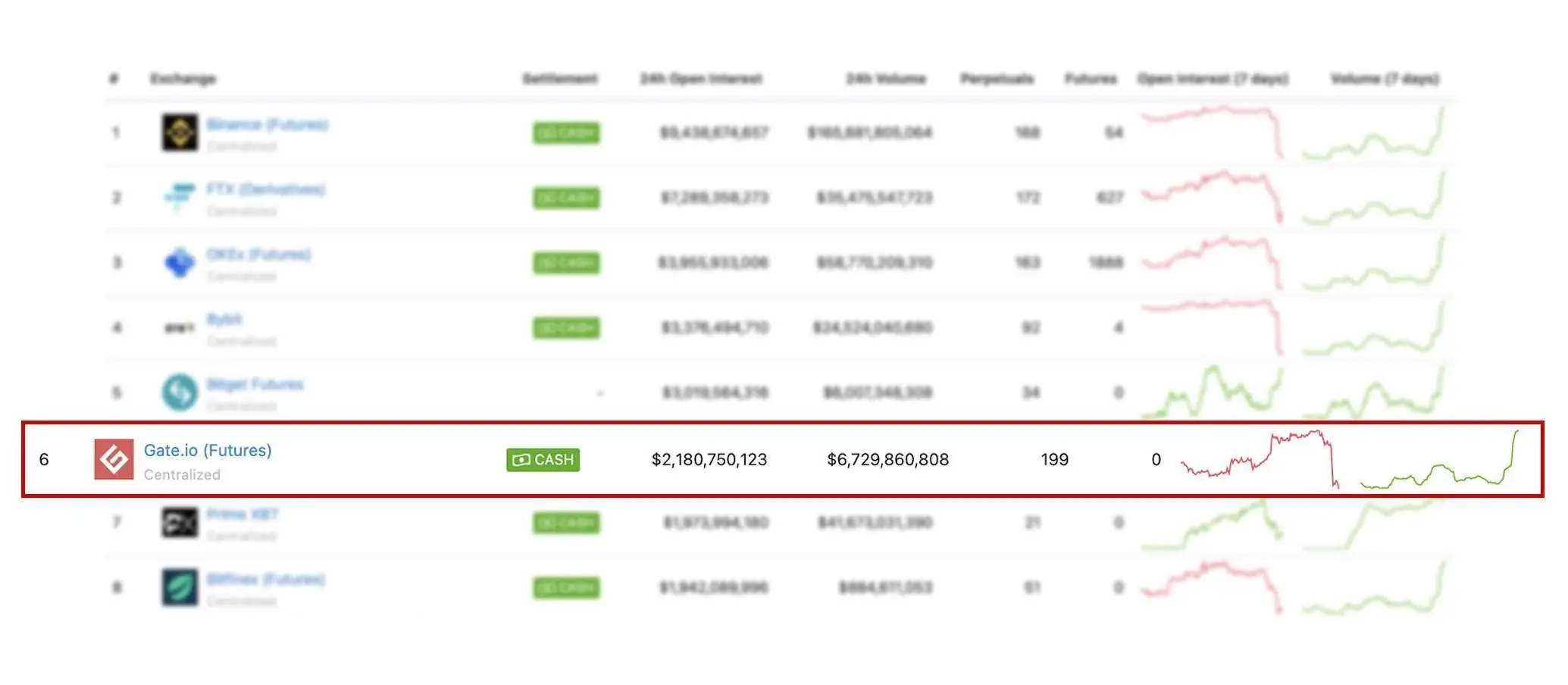
Task: Click the Bybit logo icon
Action: pyautogui.click(x=180, y=327)
